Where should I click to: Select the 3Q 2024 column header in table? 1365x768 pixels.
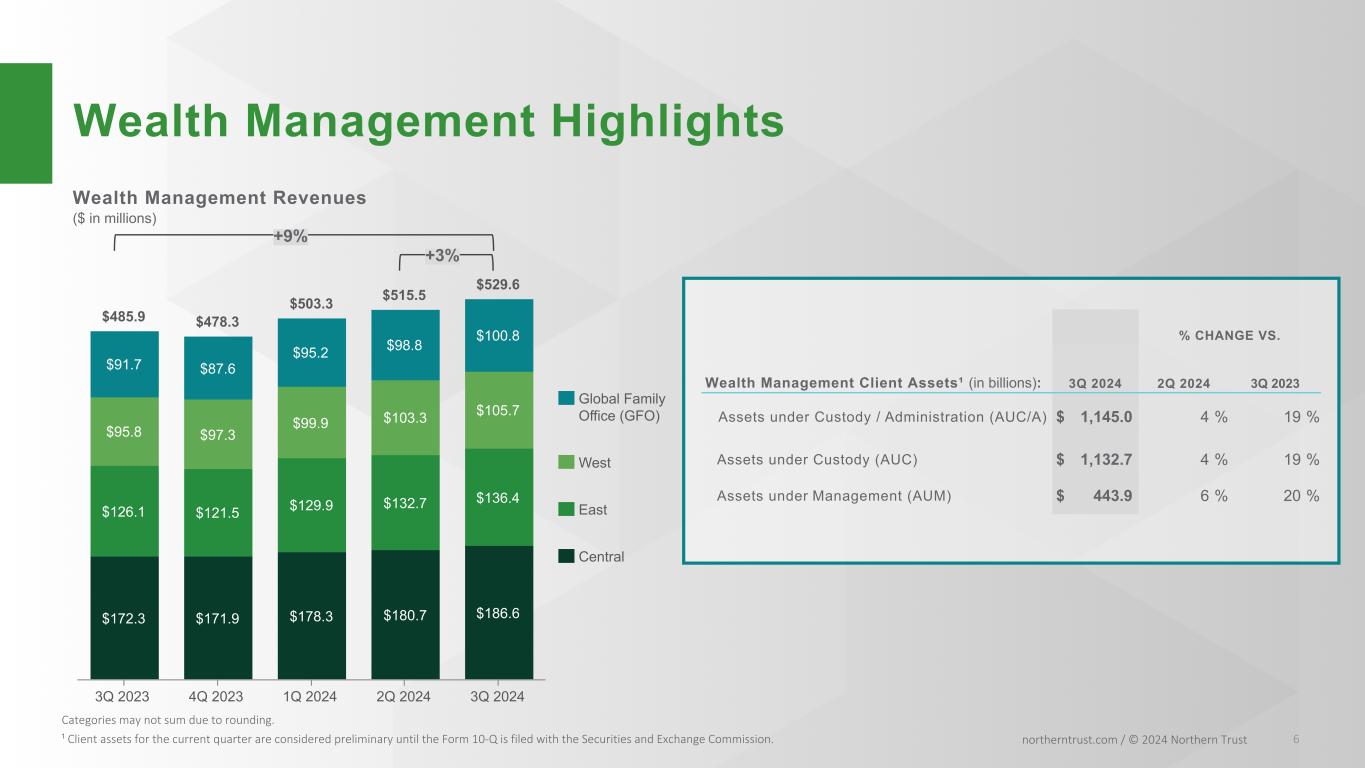tap(1094, 383)
